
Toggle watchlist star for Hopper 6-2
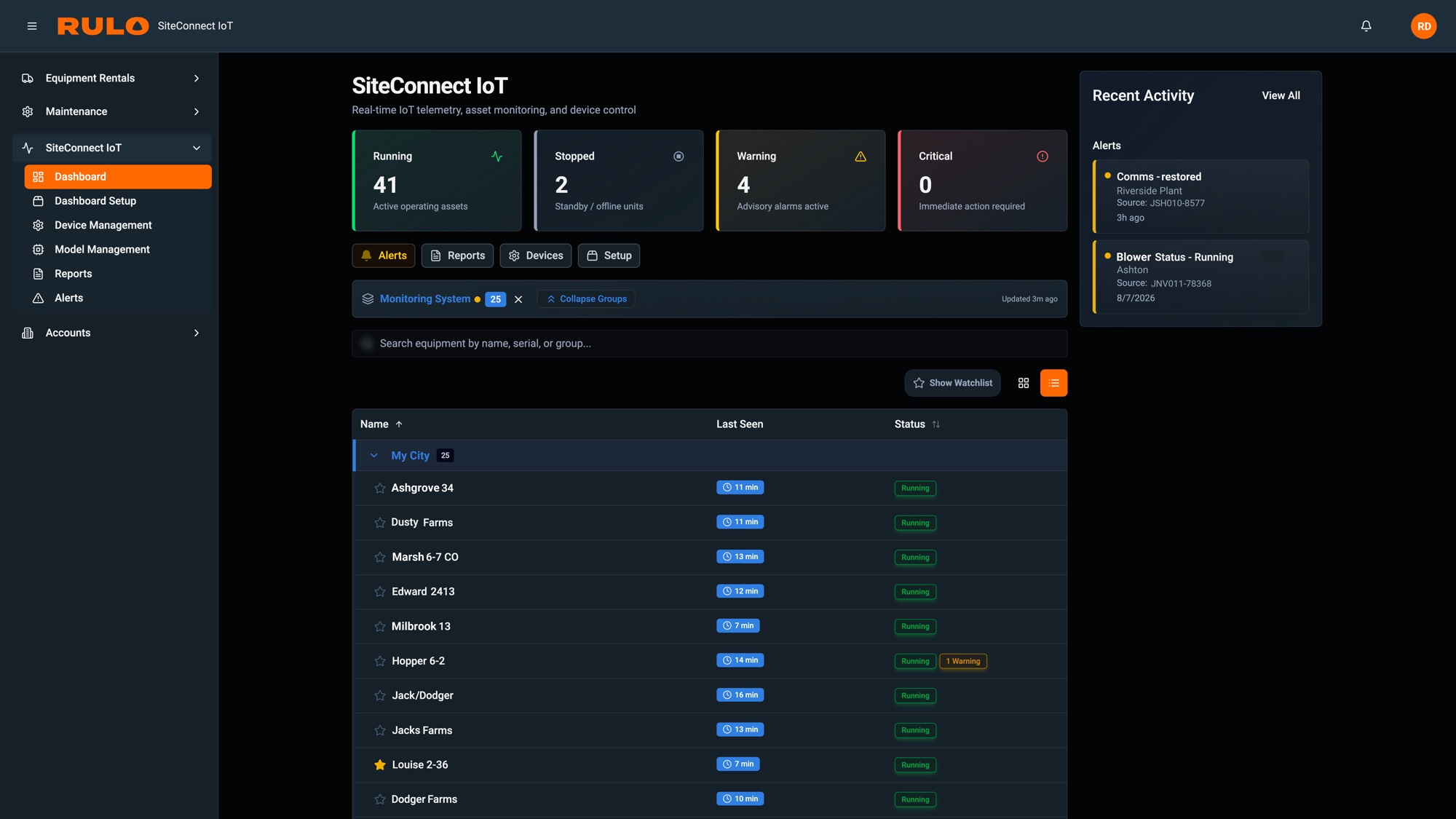[379, 661]
